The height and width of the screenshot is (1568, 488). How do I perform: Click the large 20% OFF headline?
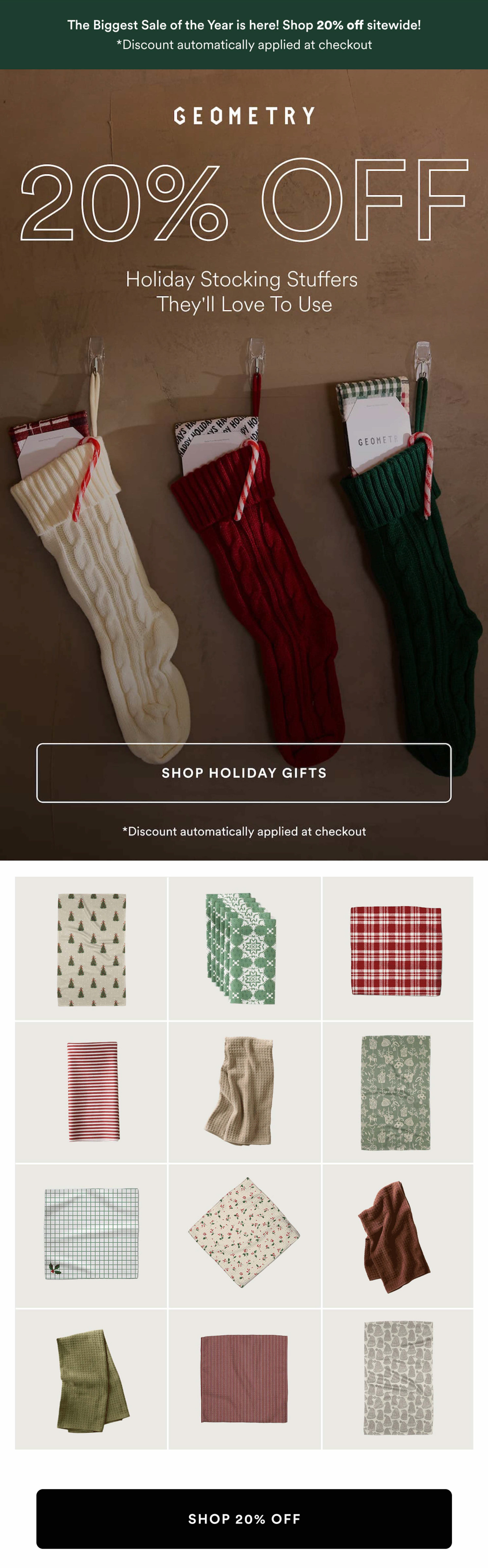[244, 200]
